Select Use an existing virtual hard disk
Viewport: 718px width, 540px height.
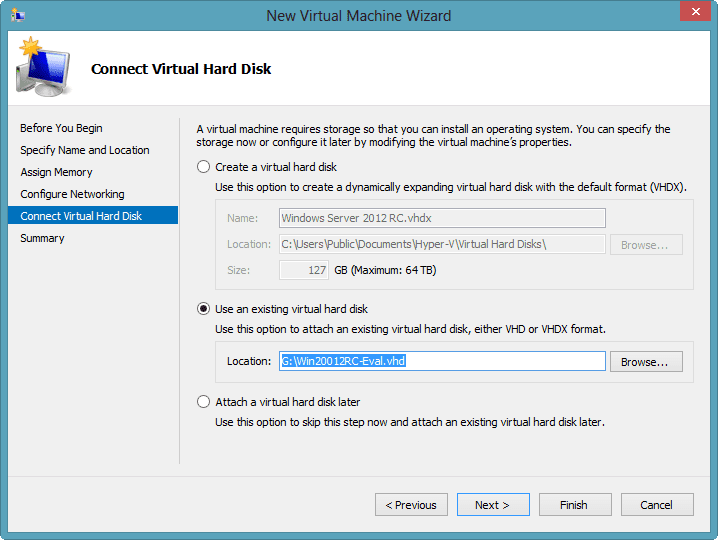point(203,309)
